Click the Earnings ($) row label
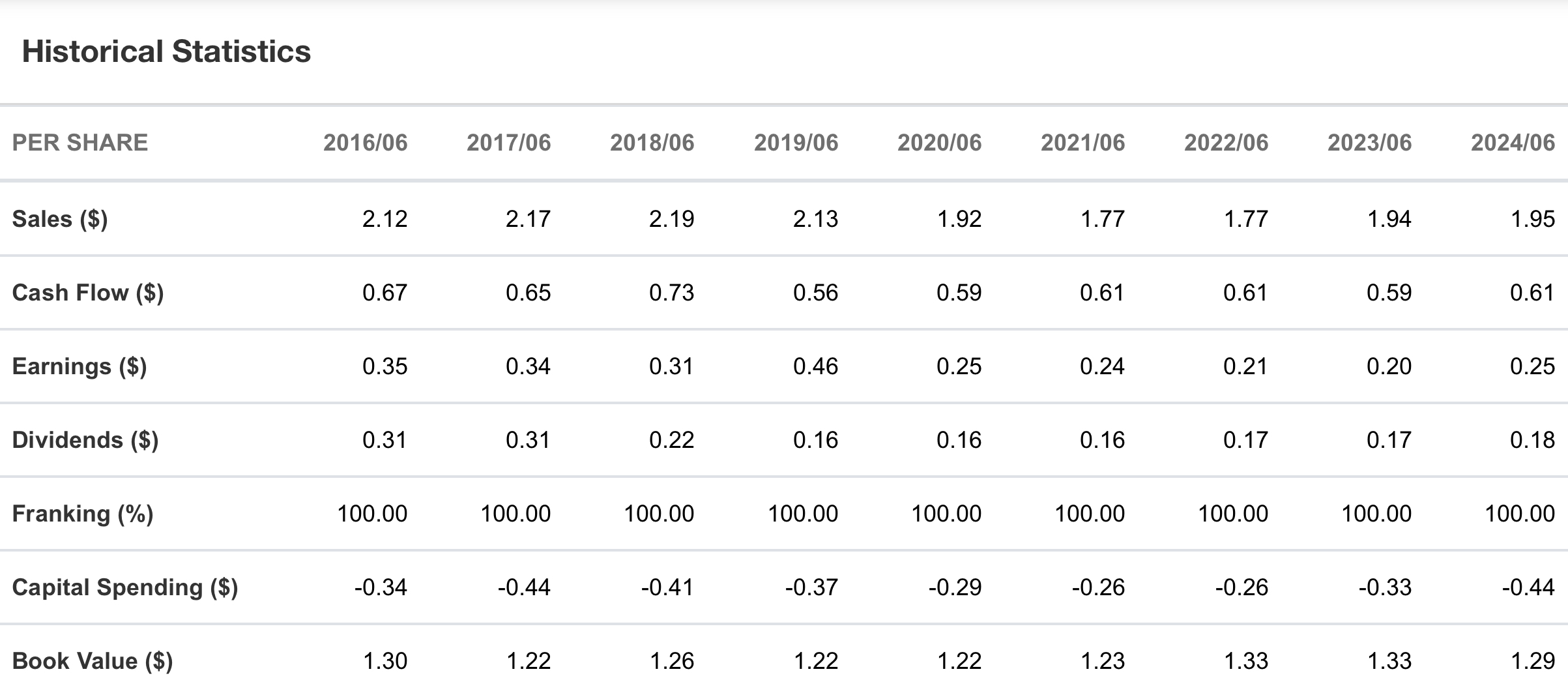The image size is (1568, 693). (x=80, y=366)
